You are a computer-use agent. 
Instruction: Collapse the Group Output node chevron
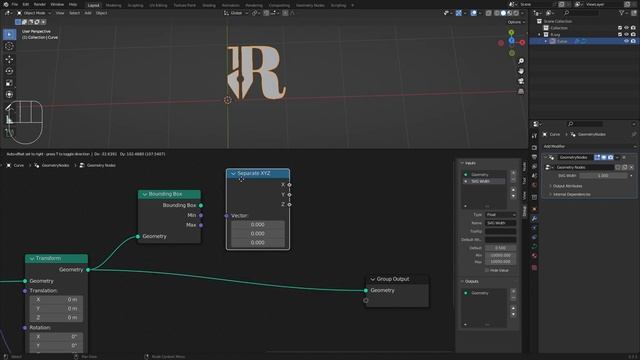(372, 279)
